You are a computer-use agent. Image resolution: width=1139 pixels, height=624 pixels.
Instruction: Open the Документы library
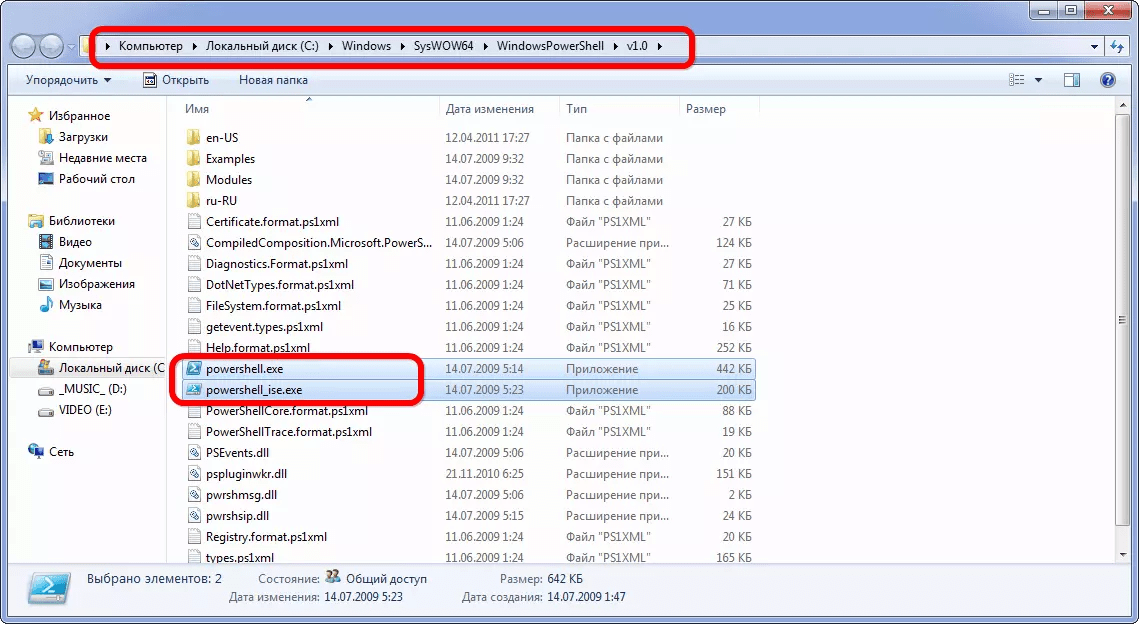[x=90, y=263]
